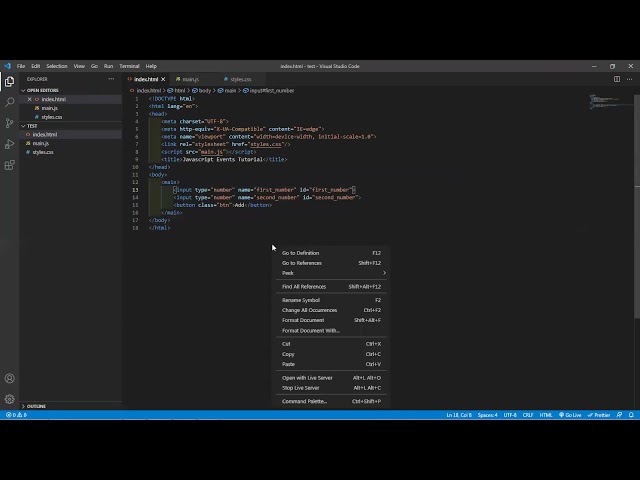Expand the Peek submenu arrow
Image resolution: width=640 pixels, height=480 pixels.
(384, 273)
